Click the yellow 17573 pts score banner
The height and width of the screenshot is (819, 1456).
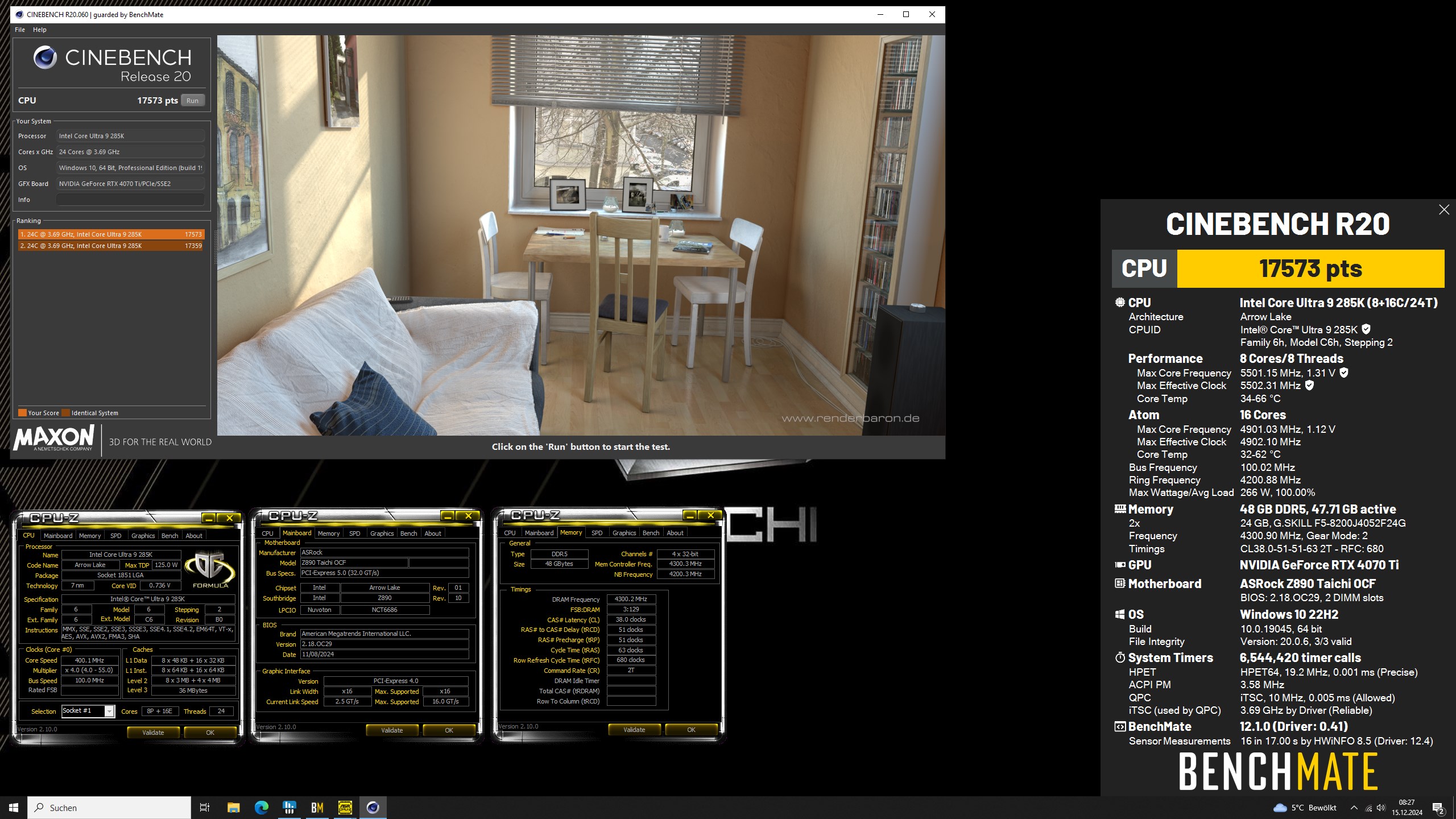[x=1310, y=268]
